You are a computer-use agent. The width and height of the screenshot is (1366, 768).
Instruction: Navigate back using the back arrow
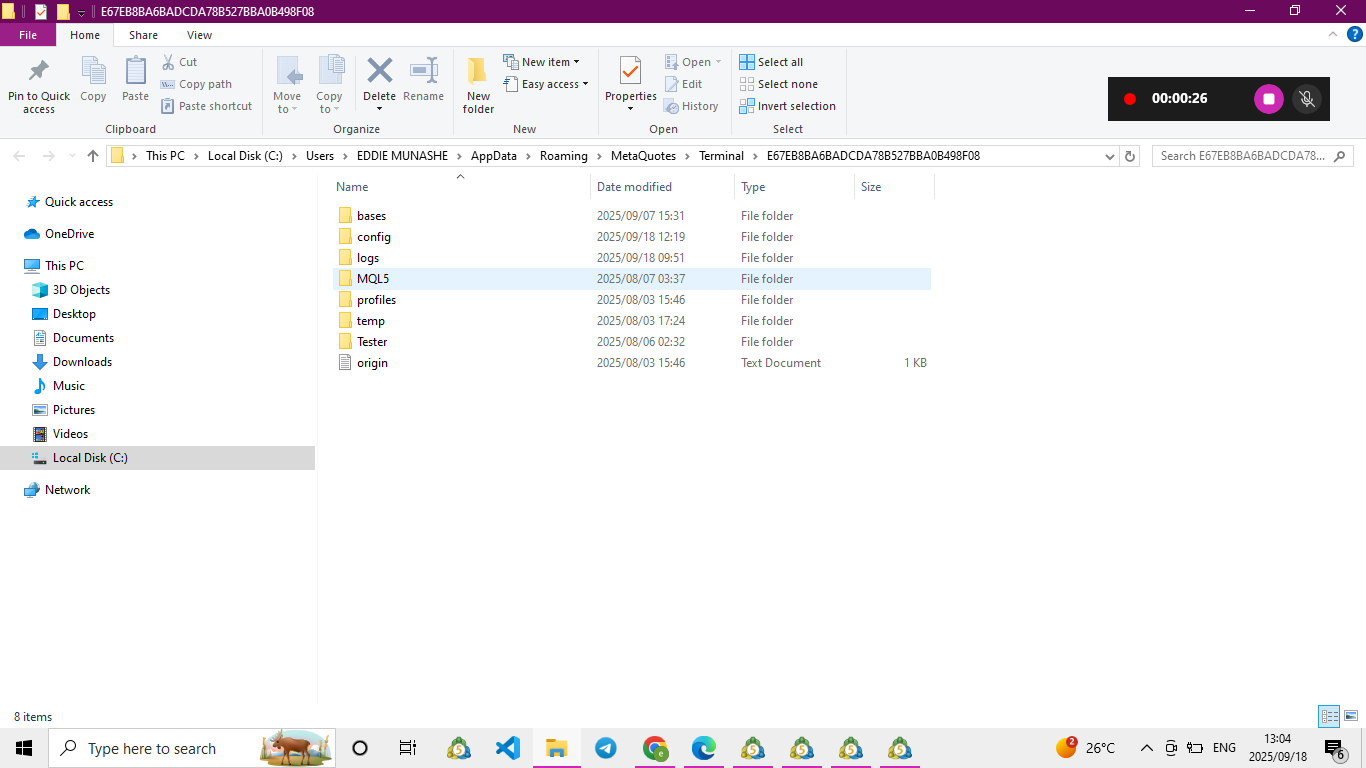click(x=19, y=156)
